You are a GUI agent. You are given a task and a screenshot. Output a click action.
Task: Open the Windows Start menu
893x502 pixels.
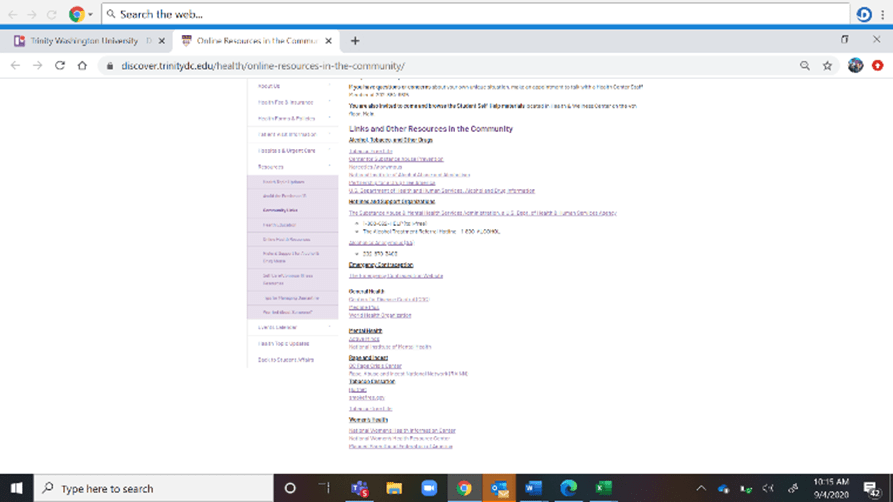(17, 488)
